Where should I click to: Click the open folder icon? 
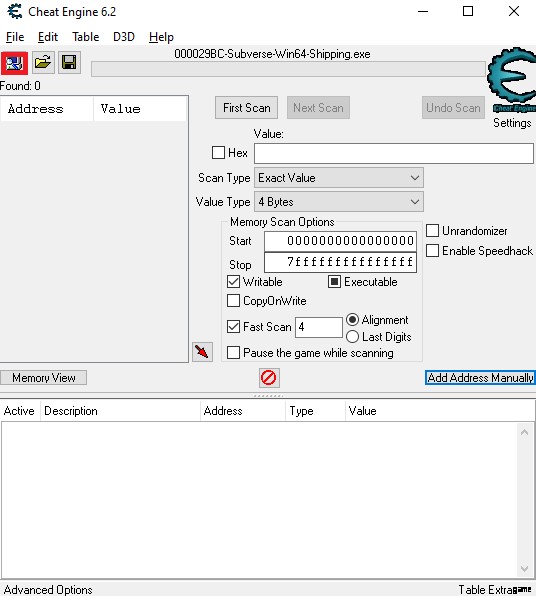click(x=43, y=62)
